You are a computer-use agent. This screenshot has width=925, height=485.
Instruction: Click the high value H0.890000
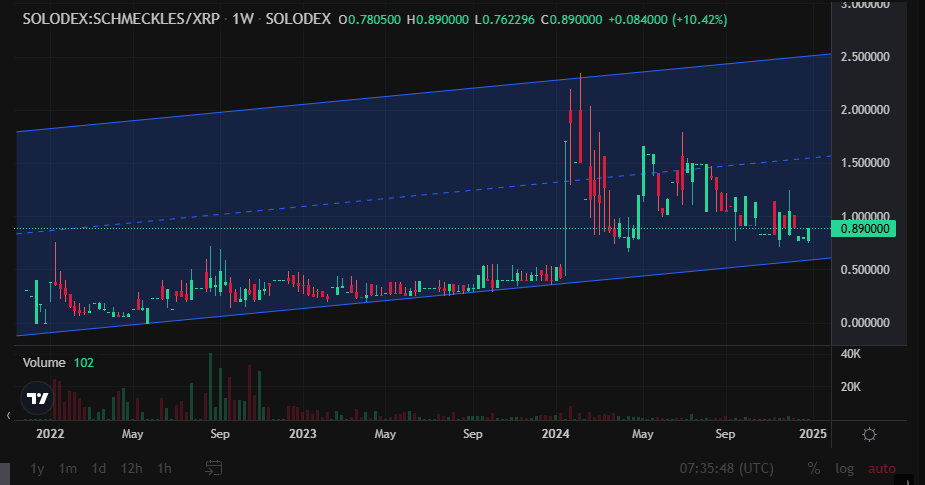coord(437,19)
